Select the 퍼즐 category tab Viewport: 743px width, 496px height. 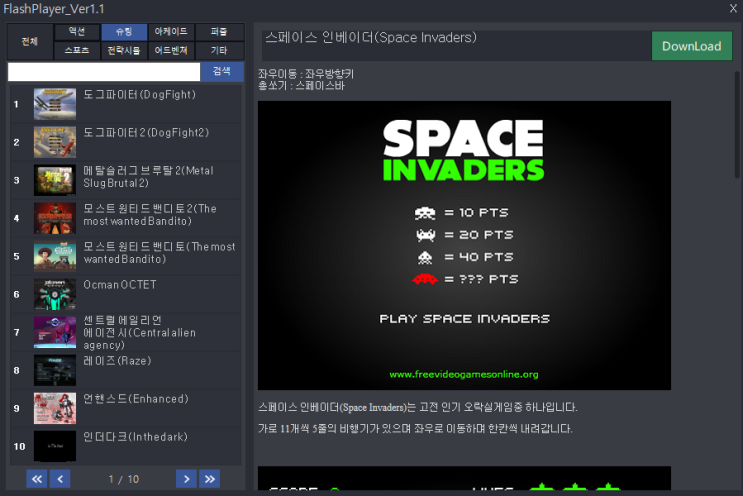click(x=219, y=32)
